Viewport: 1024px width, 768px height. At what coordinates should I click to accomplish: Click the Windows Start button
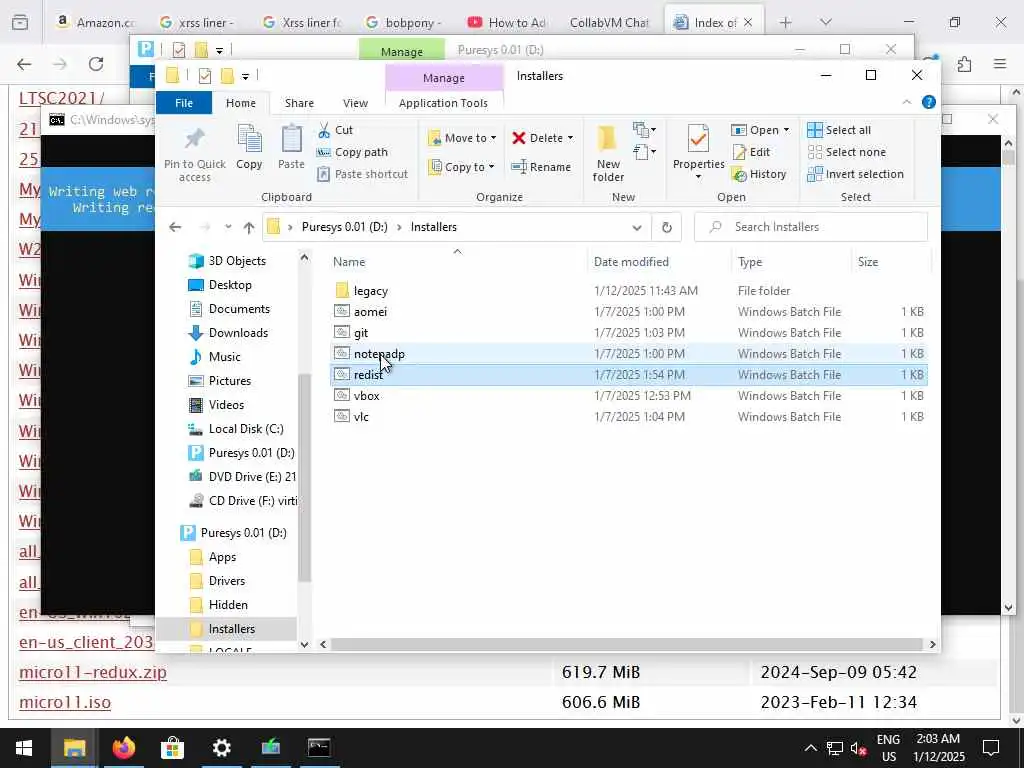[x=24, y=748]
